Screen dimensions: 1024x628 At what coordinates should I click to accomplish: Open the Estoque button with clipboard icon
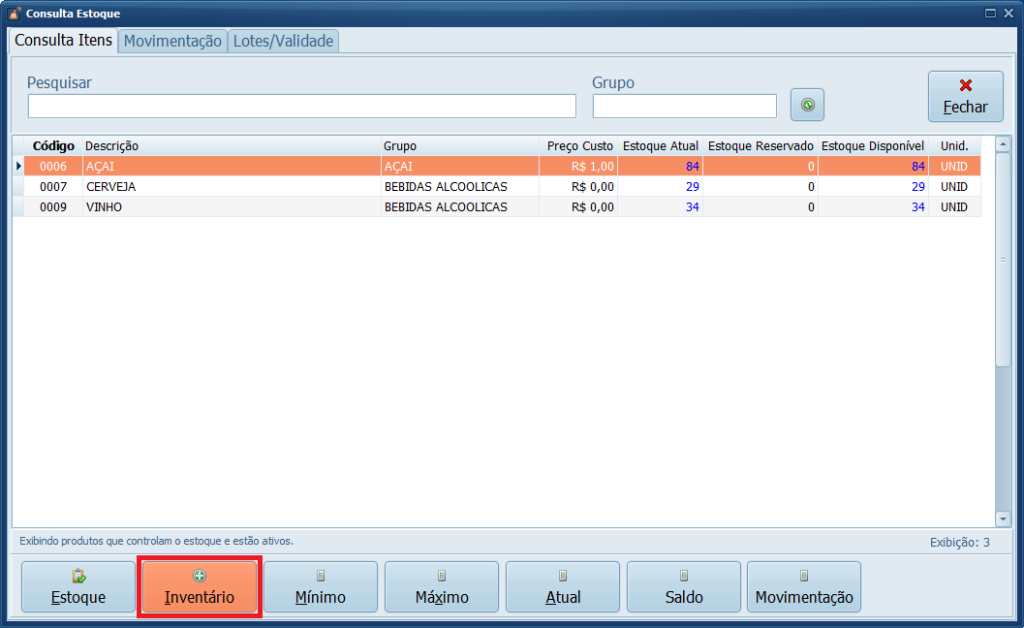pyautogui.click(x=78, y=587)
